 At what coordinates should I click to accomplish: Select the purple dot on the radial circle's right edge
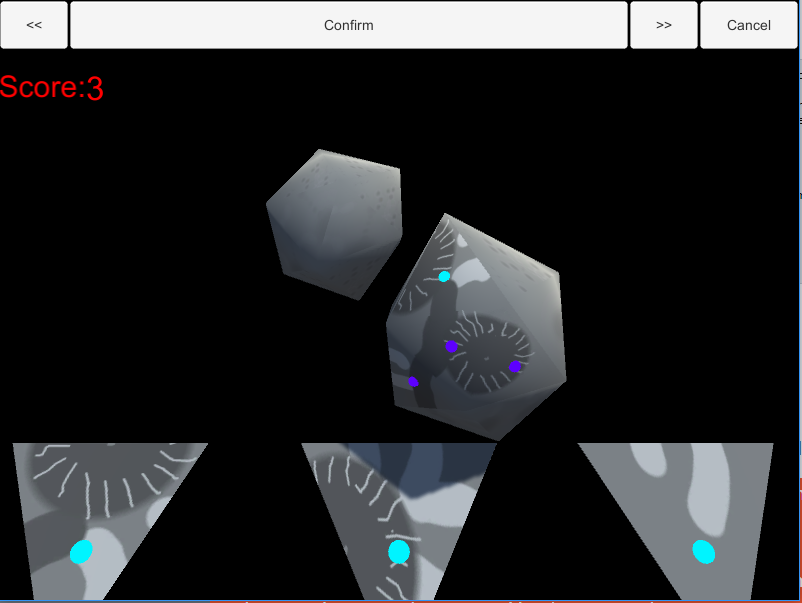coord(515,366)
